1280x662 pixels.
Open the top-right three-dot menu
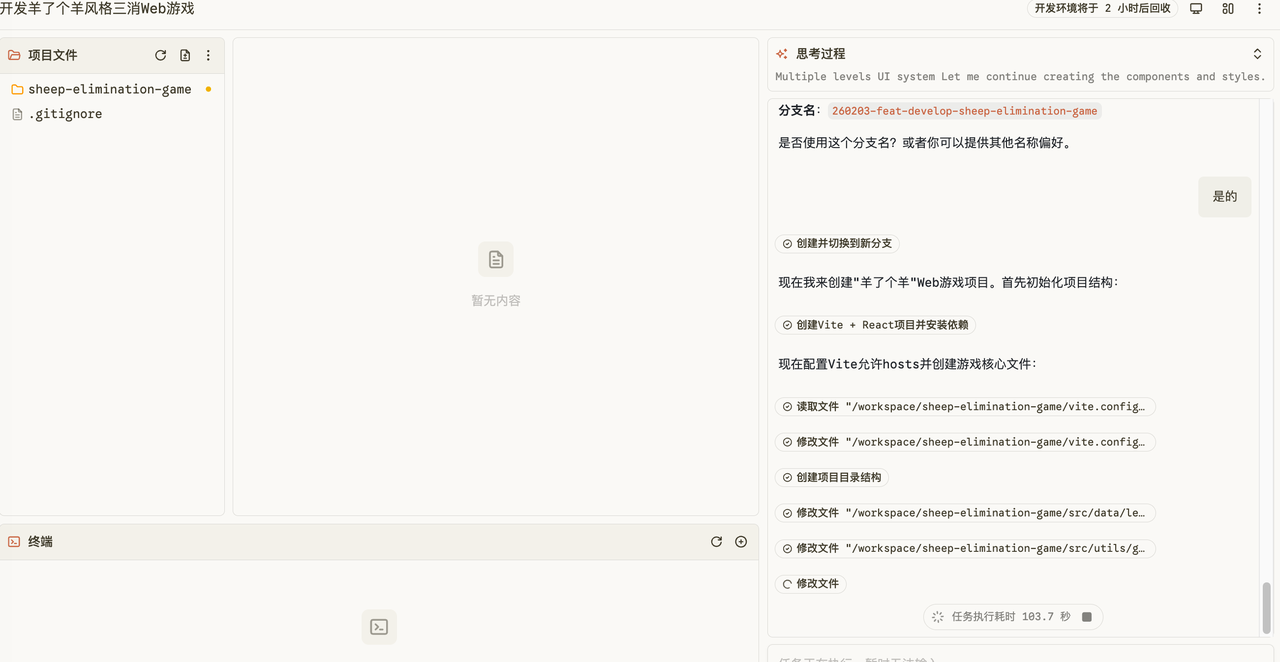(x=1259, y=9)
